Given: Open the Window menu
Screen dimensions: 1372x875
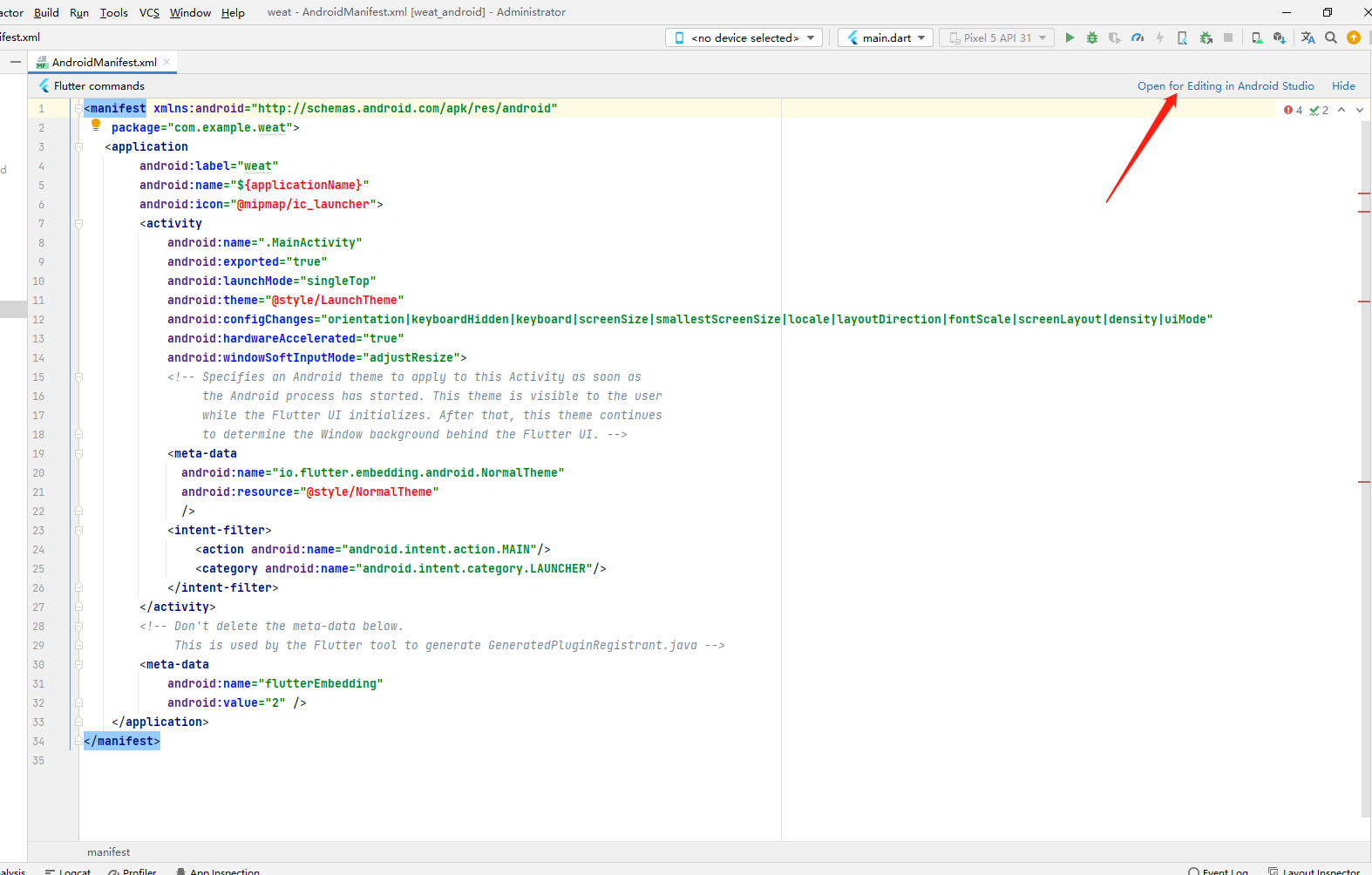Looking at the screenshot, I should [190, 12].
